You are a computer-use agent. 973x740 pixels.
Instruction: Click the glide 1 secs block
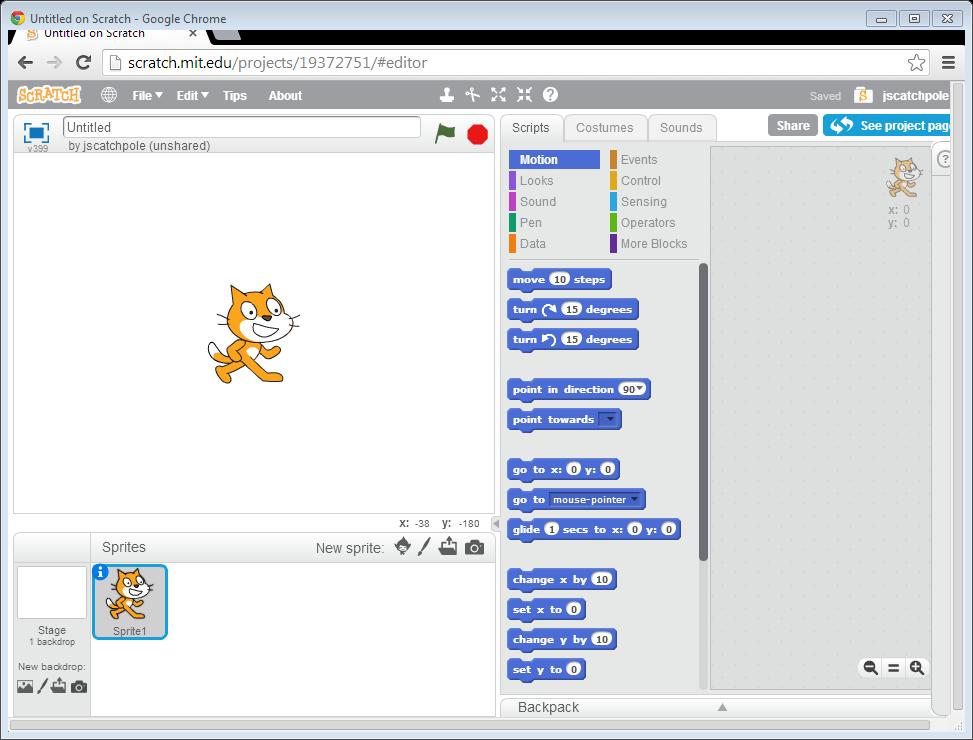[593, 530]
